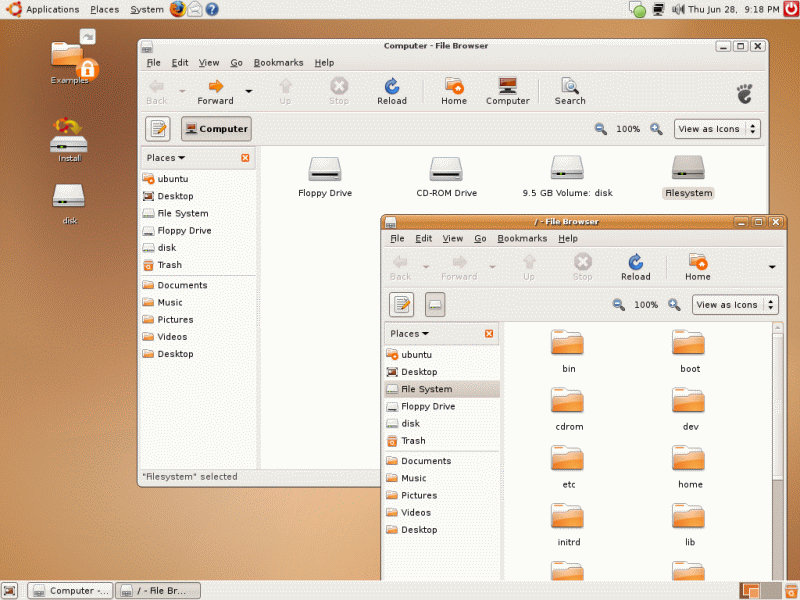
Task: Open the Places sidebar dropdown in Computer window
Action: pos(166,158)
